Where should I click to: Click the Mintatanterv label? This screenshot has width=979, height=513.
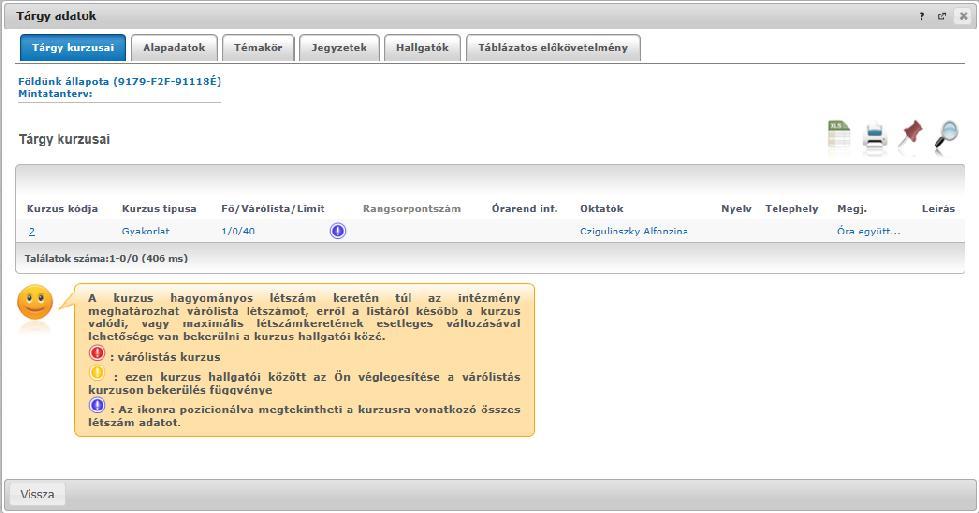(55, 94)
